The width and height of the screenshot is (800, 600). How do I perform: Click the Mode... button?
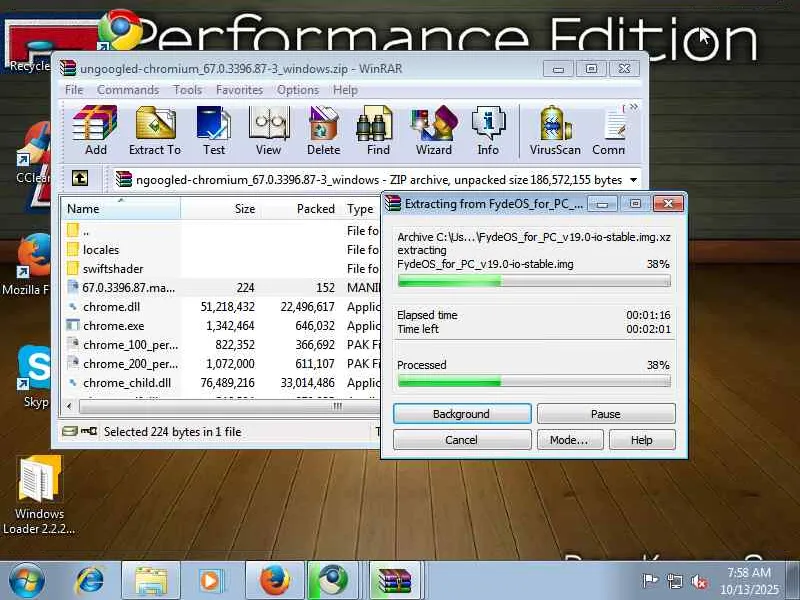(x=570, y=439)
